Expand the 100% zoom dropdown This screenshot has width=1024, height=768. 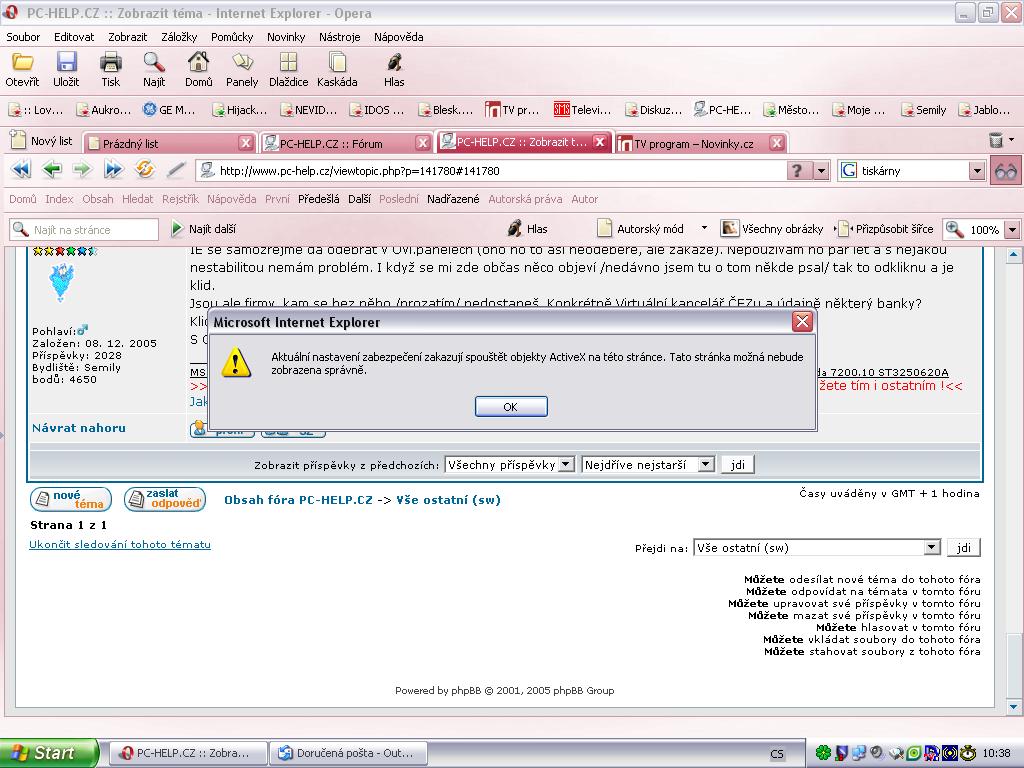click(1011, 230)
